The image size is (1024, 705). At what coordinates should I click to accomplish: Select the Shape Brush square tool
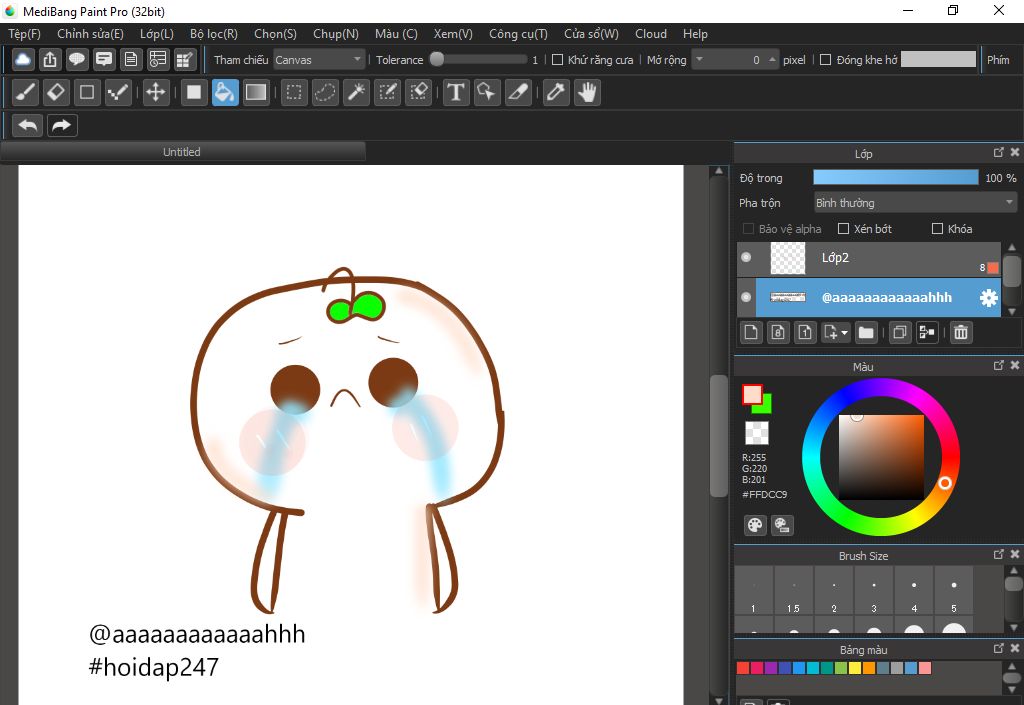(87, 92)
